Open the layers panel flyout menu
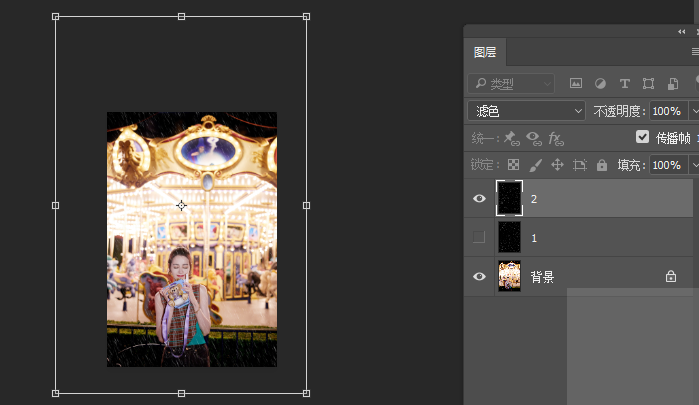The width and height of the screenshot is (699, 405). click(694, 52)
